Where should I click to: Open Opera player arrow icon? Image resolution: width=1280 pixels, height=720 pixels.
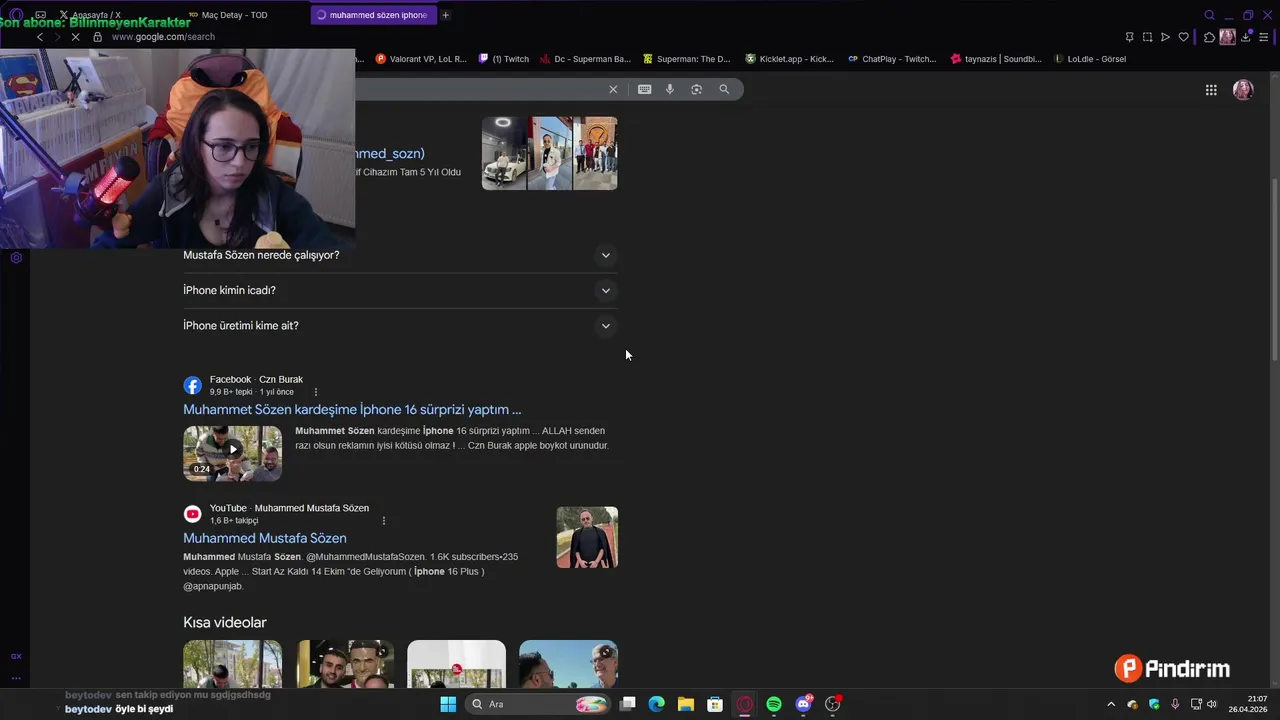pyautogui.click(x=1165, y=37)
